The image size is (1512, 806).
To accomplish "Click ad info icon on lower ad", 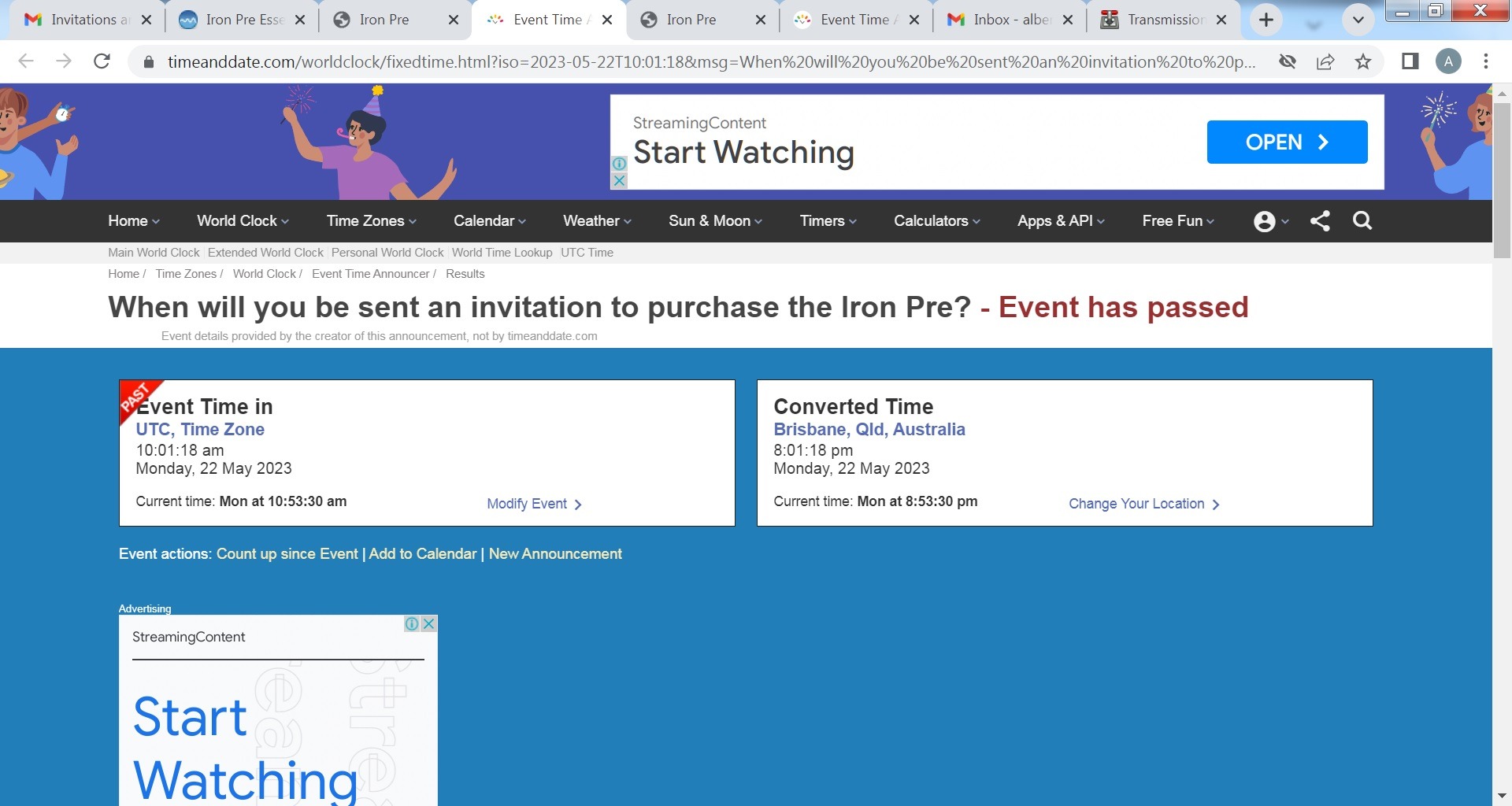I will click(412, 624).
